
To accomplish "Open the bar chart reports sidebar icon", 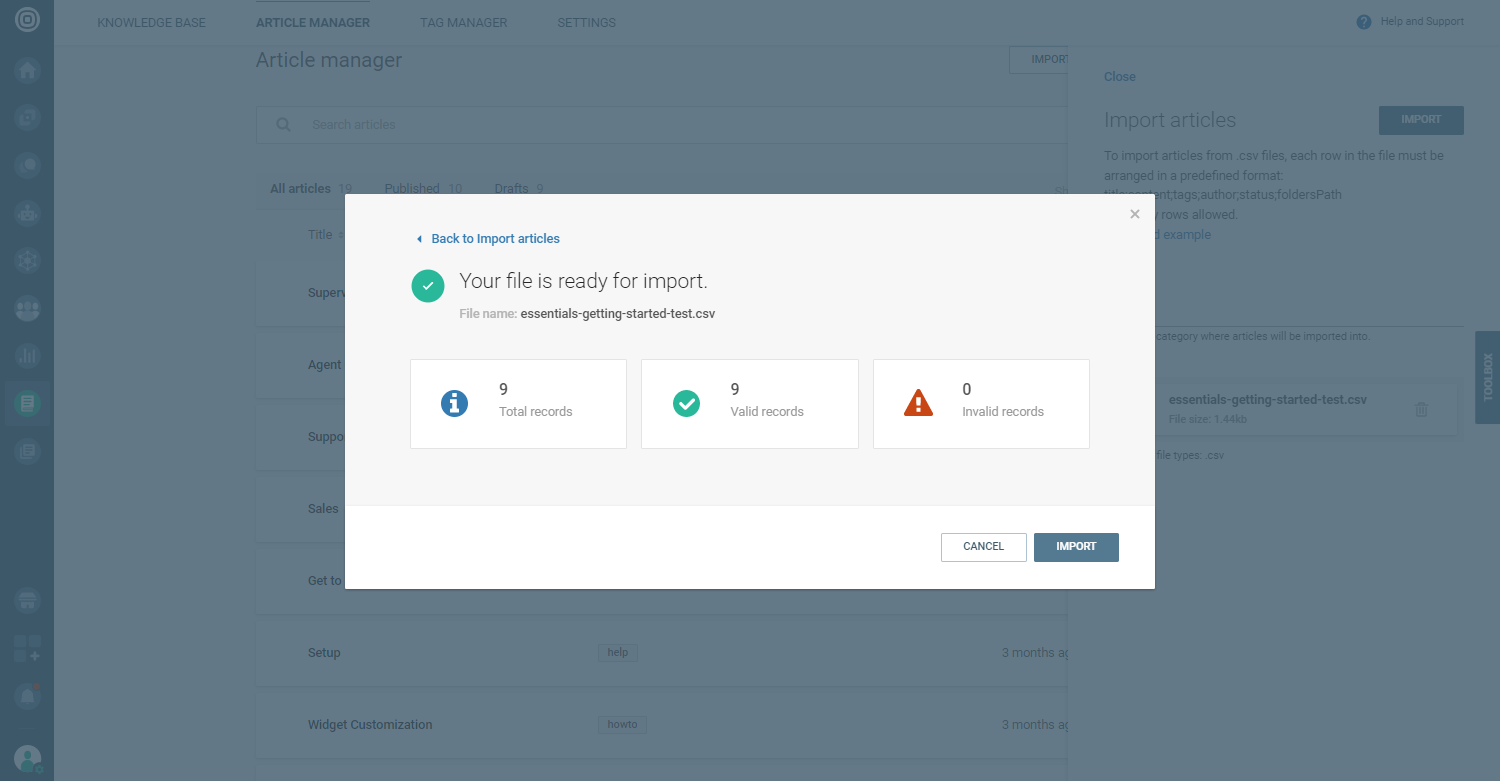I will pyautogui.click(x=27, y=355).
